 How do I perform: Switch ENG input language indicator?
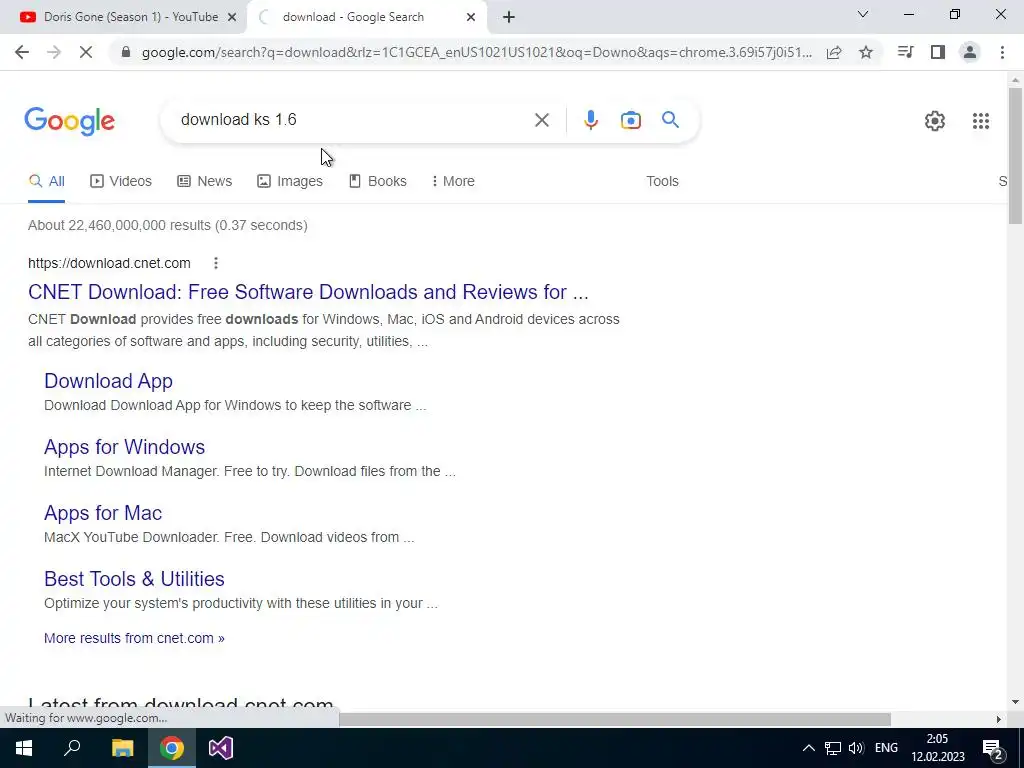(x=886, y=748)
